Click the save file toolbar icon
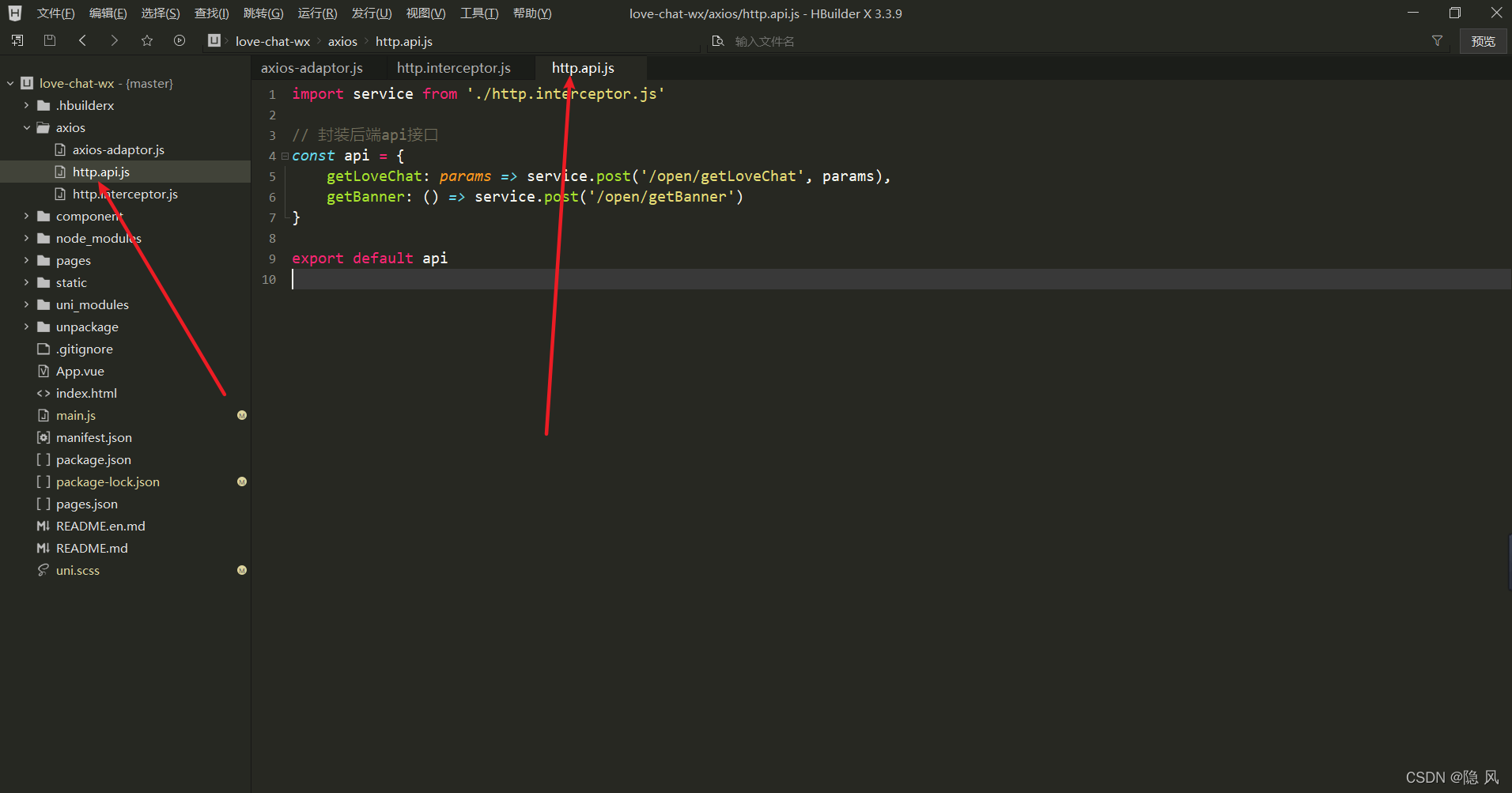 tap(50, 40)
